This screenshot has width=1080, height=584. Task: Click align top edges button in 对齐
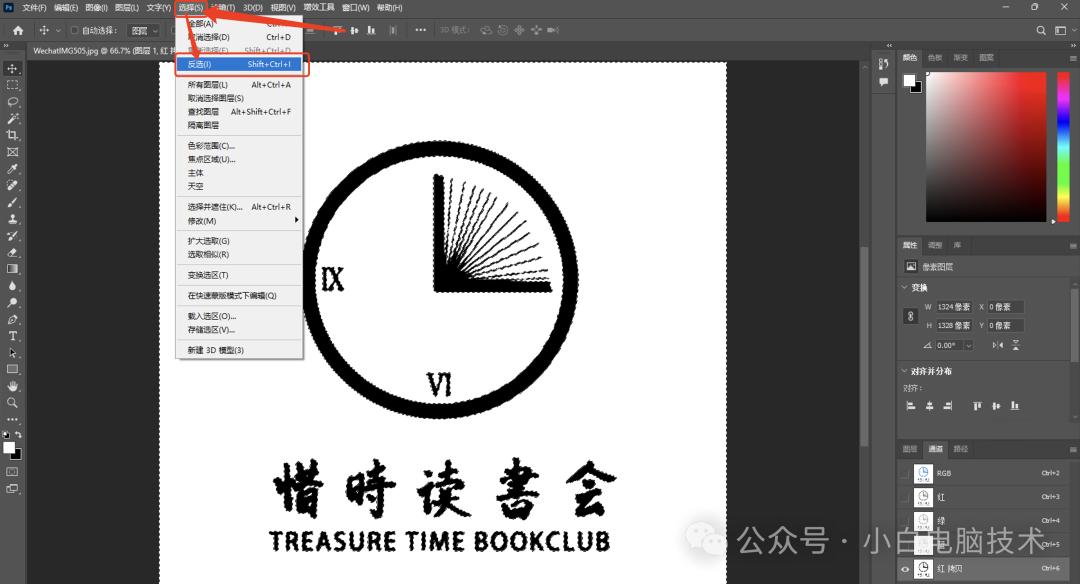[x=977, y=406]
